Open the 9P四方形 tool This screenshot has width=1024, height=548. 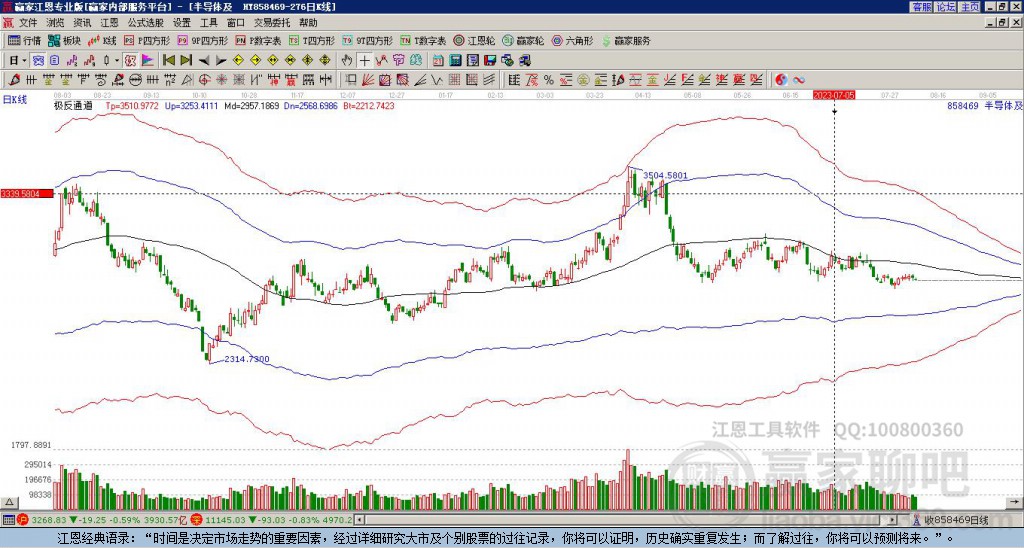[203, 40]
